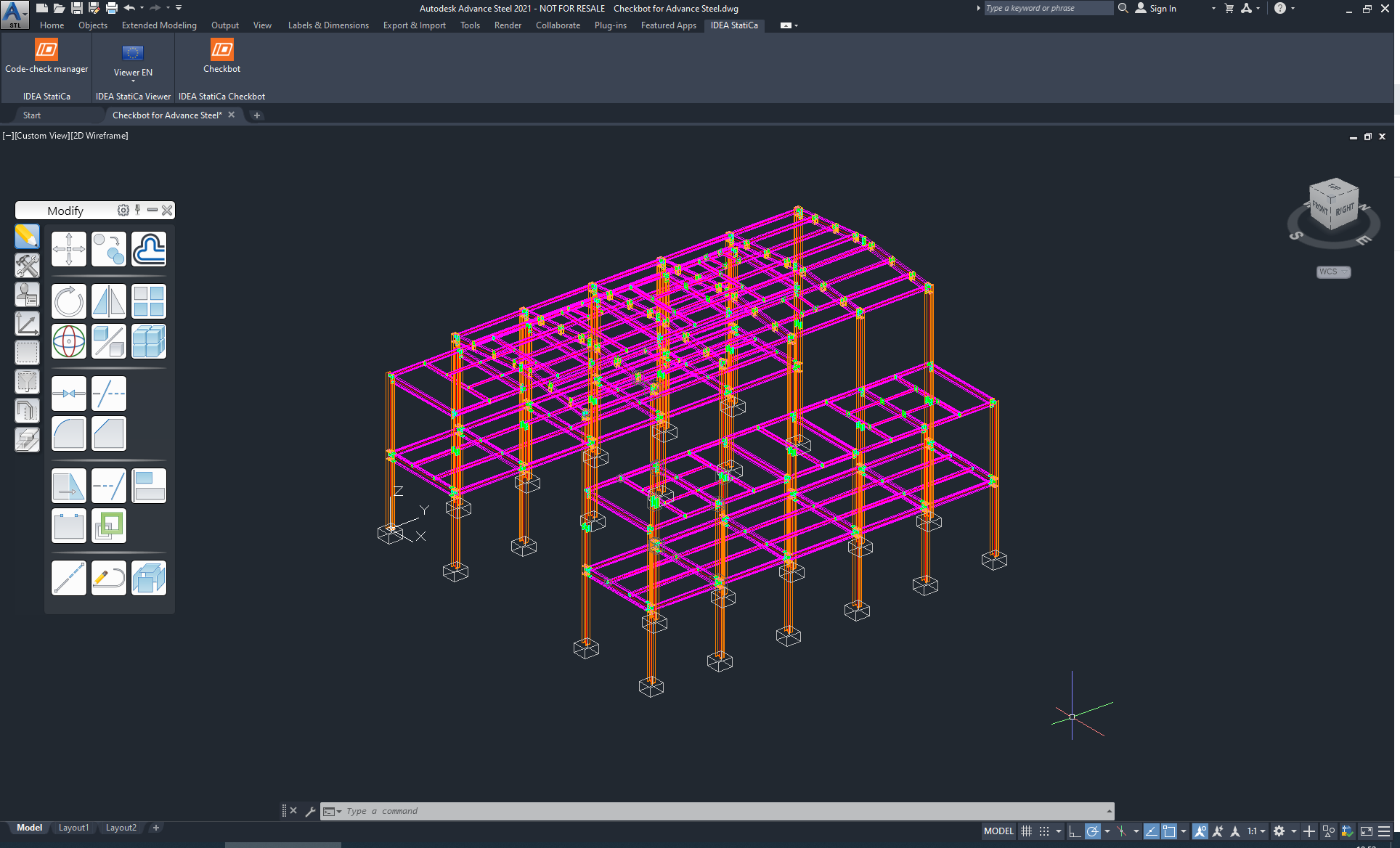Open the Extended Modeling ribbon tab

159,25
